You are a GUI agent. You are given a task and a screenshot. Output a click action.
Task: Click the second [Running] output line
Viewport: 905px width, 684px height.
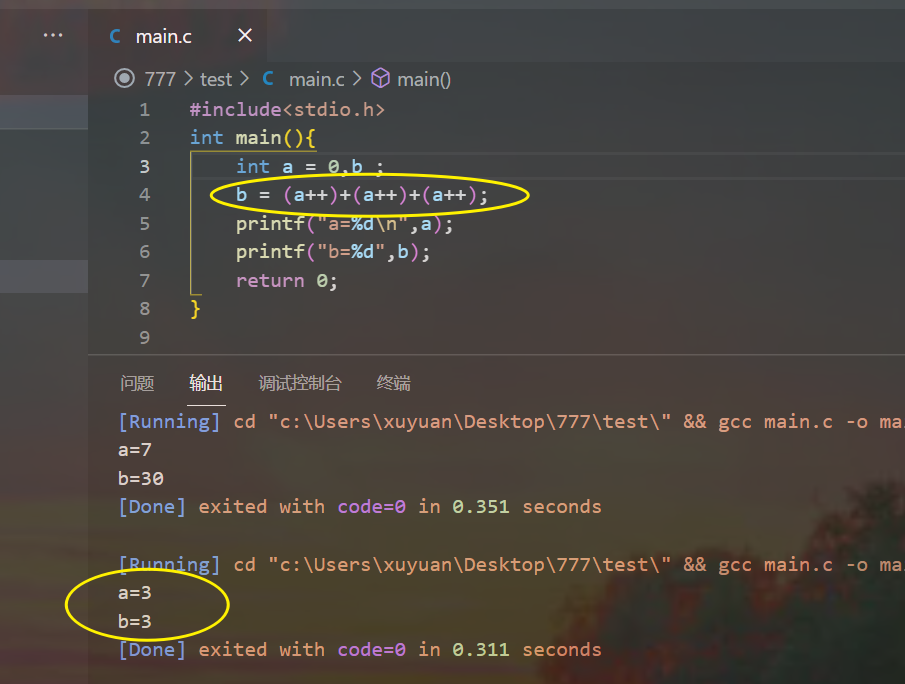tap(511, 565)
